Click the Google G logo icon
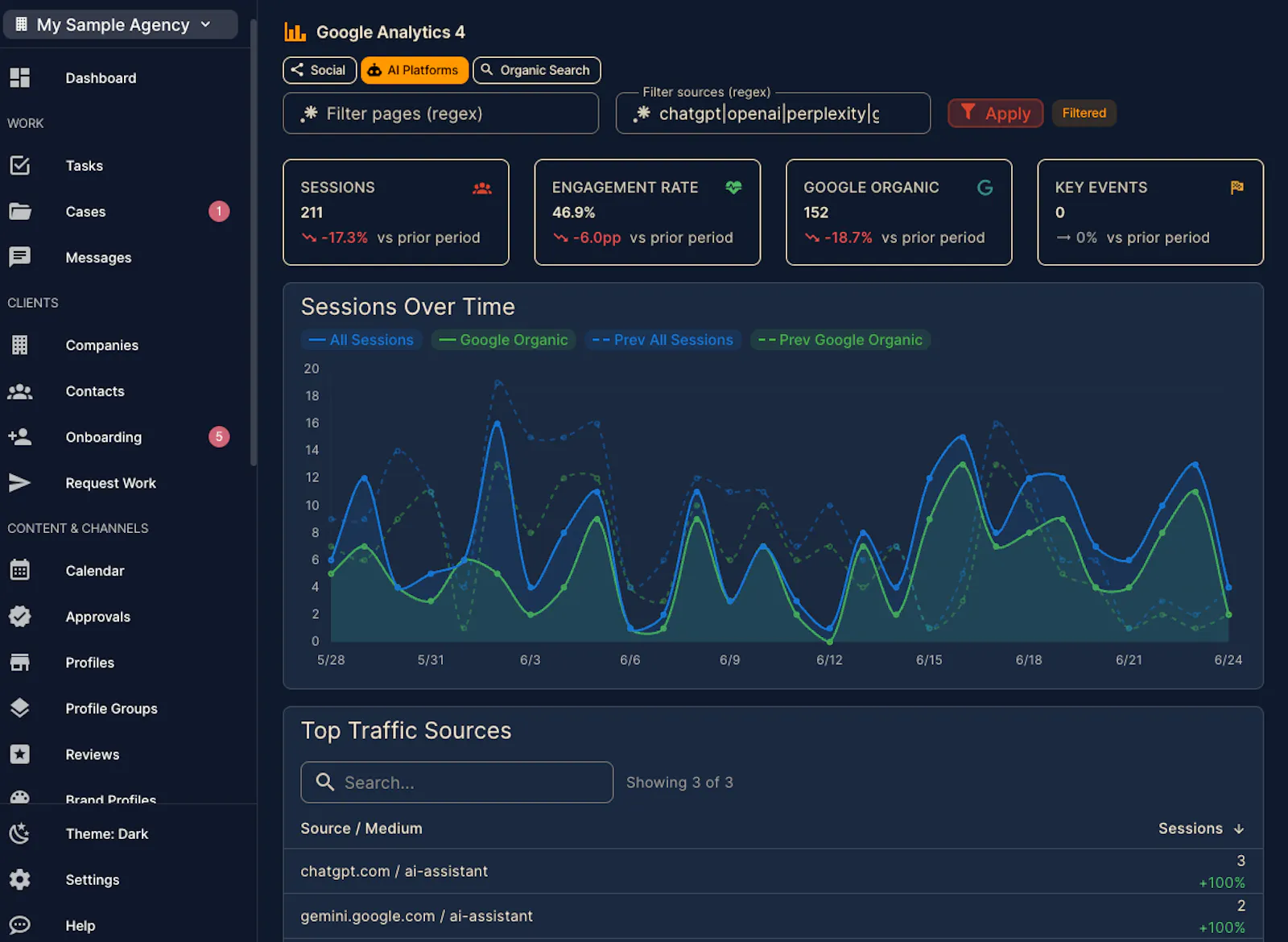The width and height of the screenshot is (1288, 942). click(x=985, y=188)
